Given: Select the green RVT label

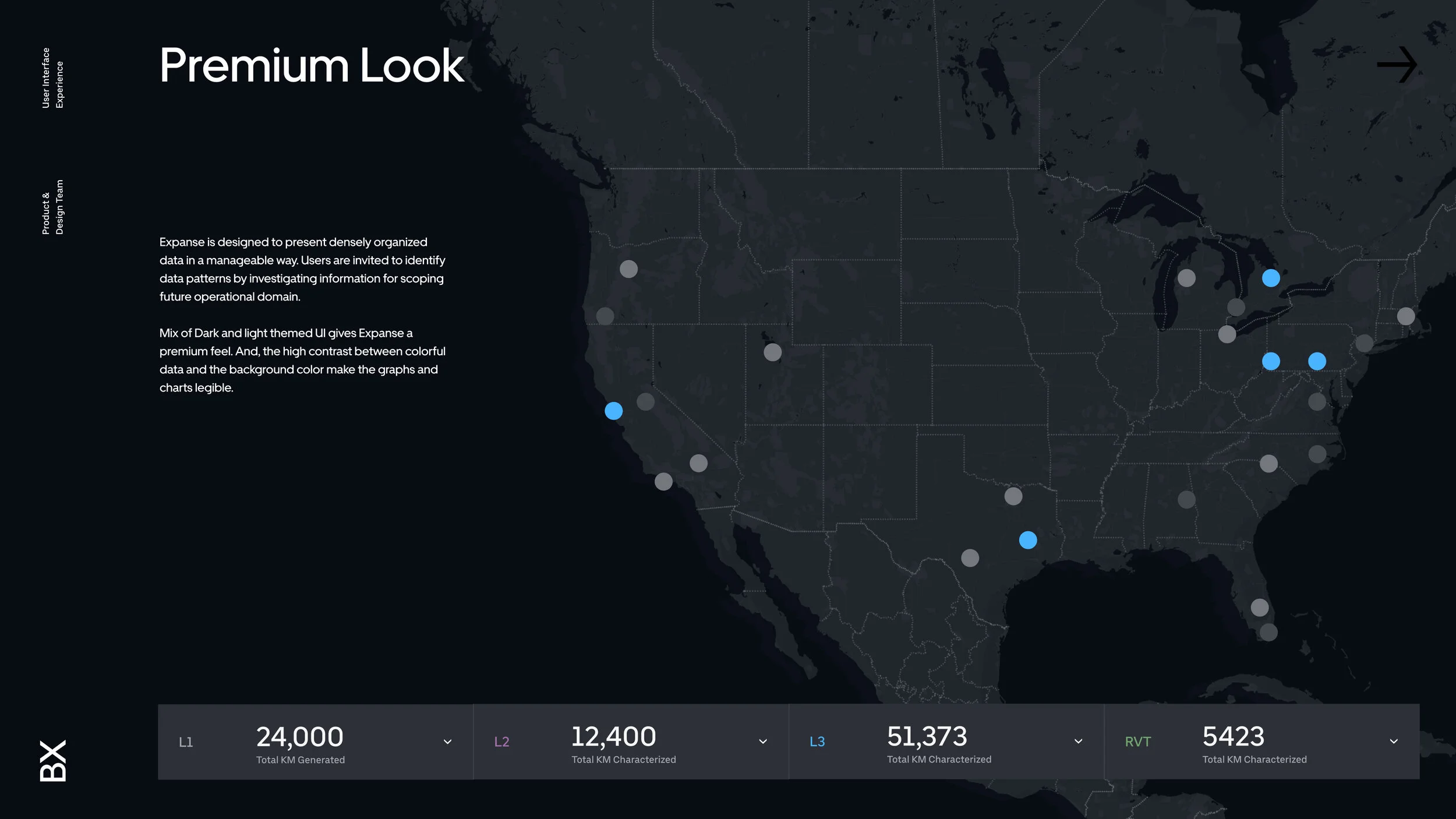Looking at the screenshot, I should pyautogui.click(x=1137, y=742).
